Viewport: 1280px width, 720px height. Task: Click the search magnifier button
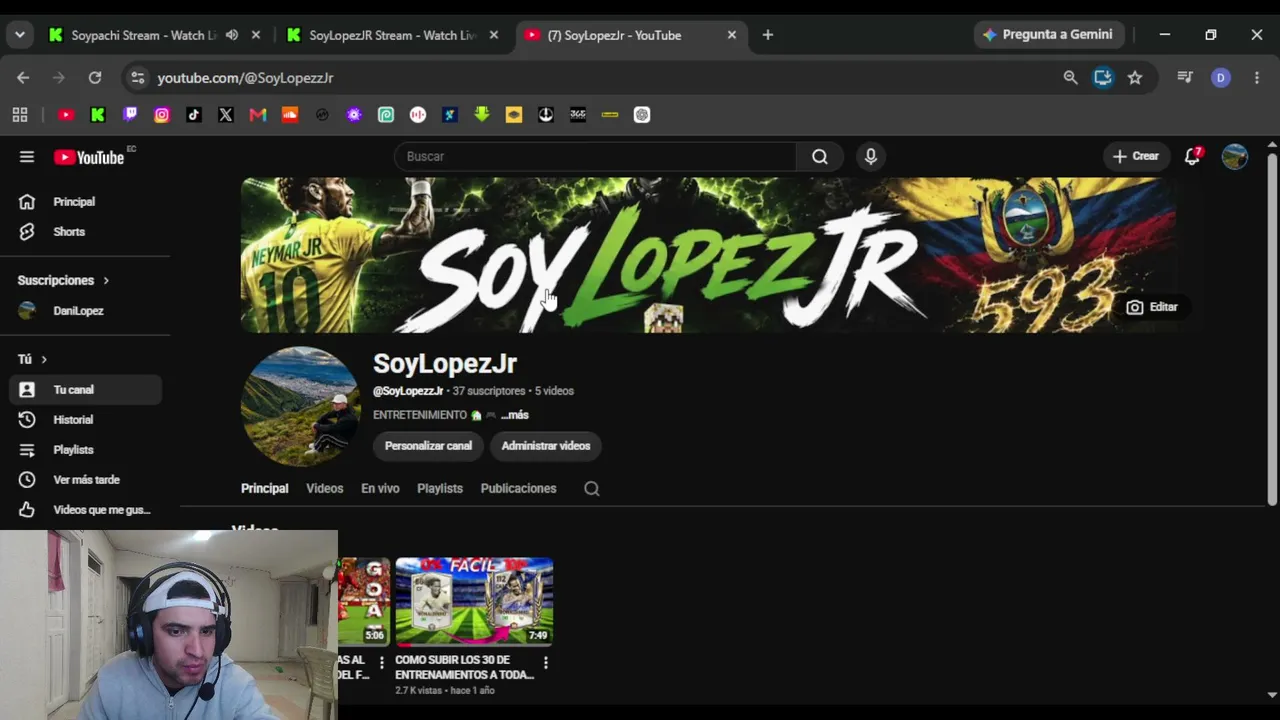[x=820, y=156]
